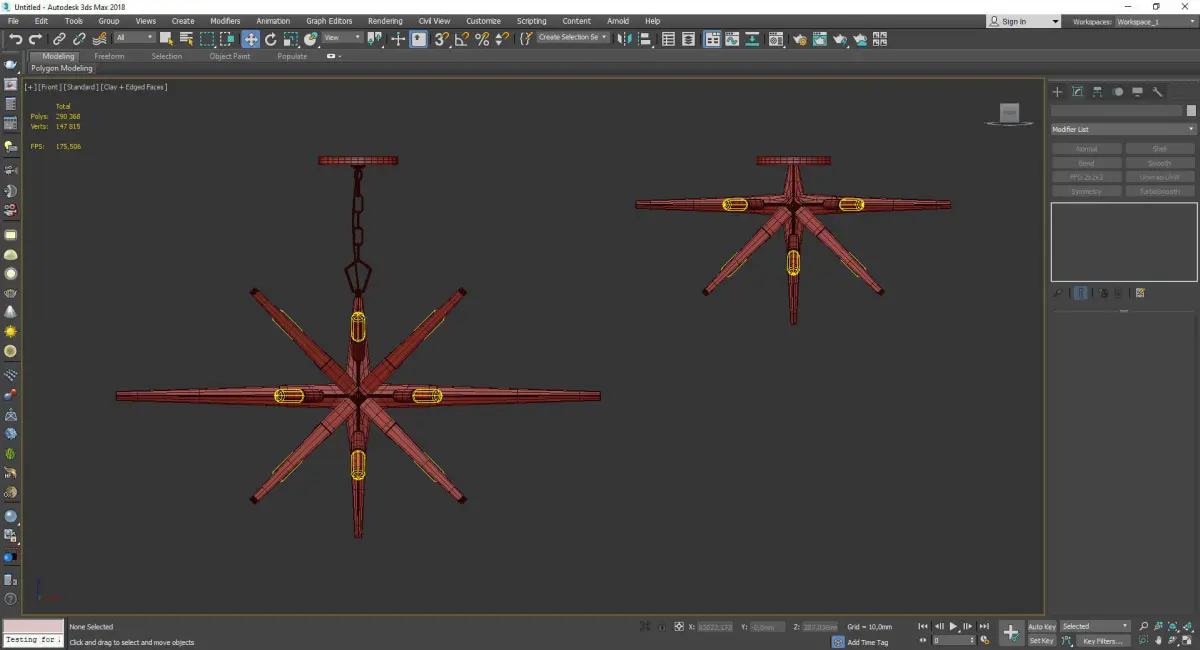Activate the Select and Scale tool
Viewport: 1200px width, 650px height.
point(290,39)
